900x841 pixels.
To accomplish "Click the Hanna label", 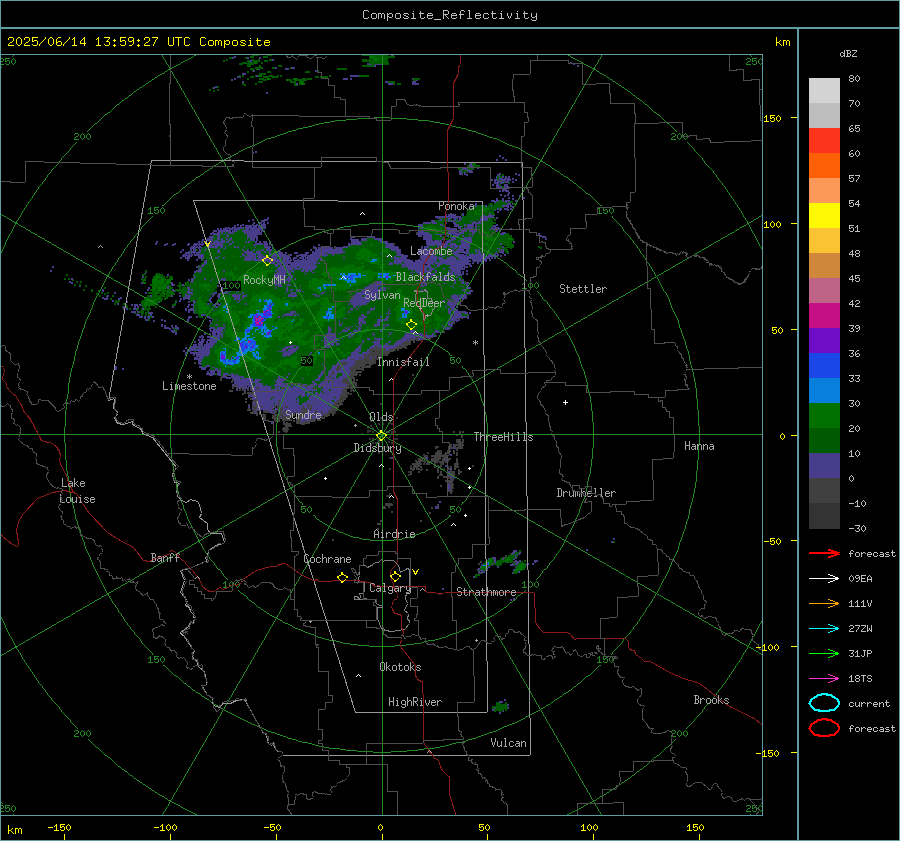I will coord(699,445).
